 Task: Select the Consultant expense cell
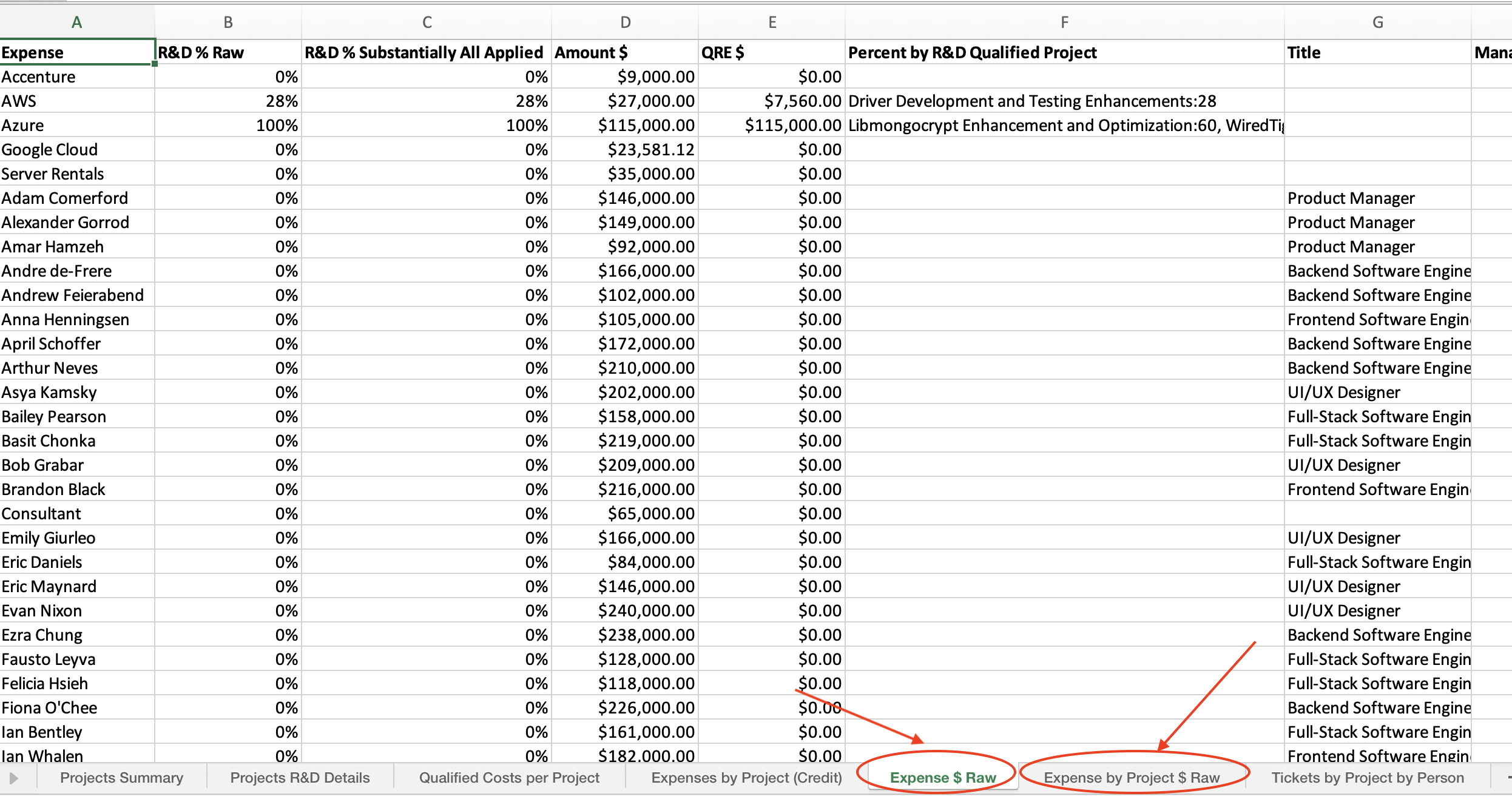point(77,513)
